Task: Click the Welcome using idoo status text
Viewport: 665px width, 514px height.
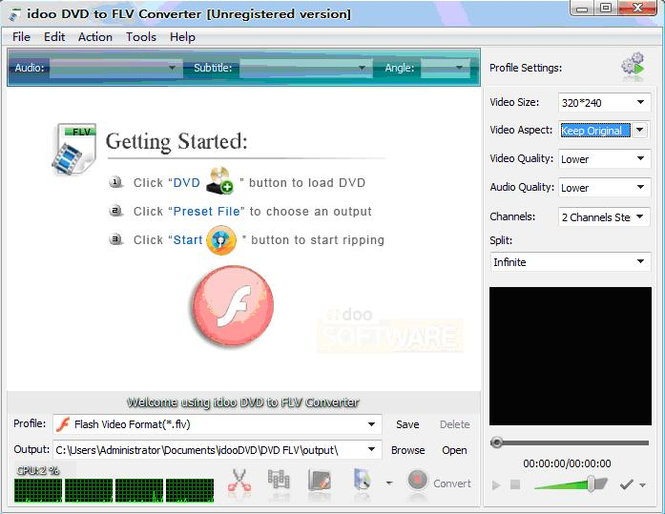Action: (243, 402)
